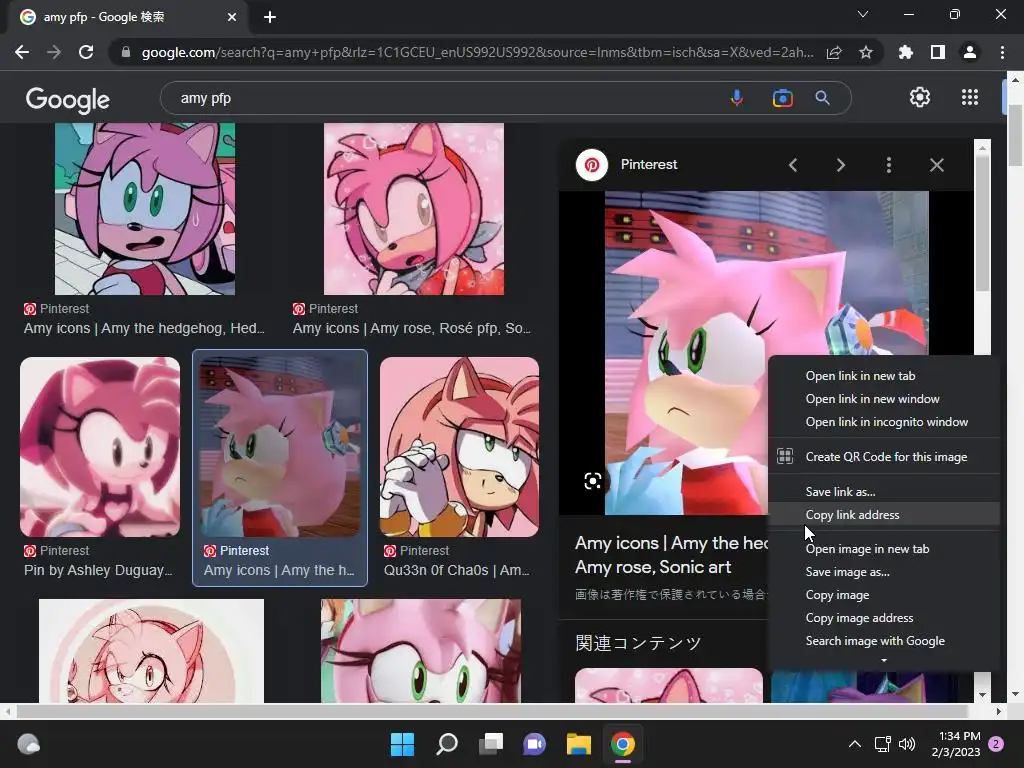
Task: Open the Google apps grid
Action: pos(970,97)
